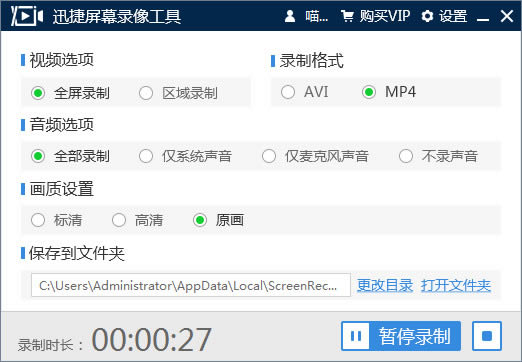Click the recording timer 00:00:27
The image size is (522, 362).
click(x=151, y=339)
